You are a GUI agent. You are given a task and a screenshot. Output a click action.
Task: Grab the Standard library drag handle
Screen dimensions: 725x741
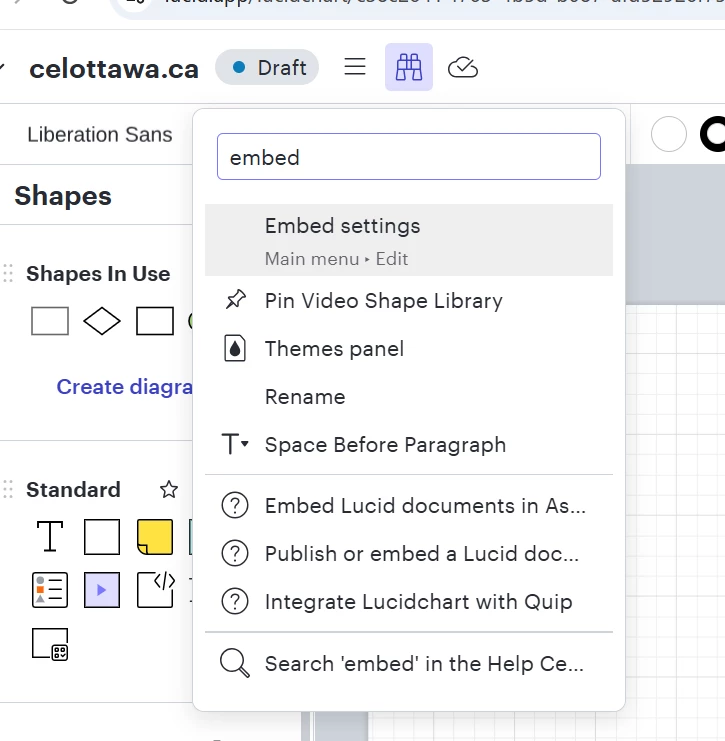[x=8, y=490]
